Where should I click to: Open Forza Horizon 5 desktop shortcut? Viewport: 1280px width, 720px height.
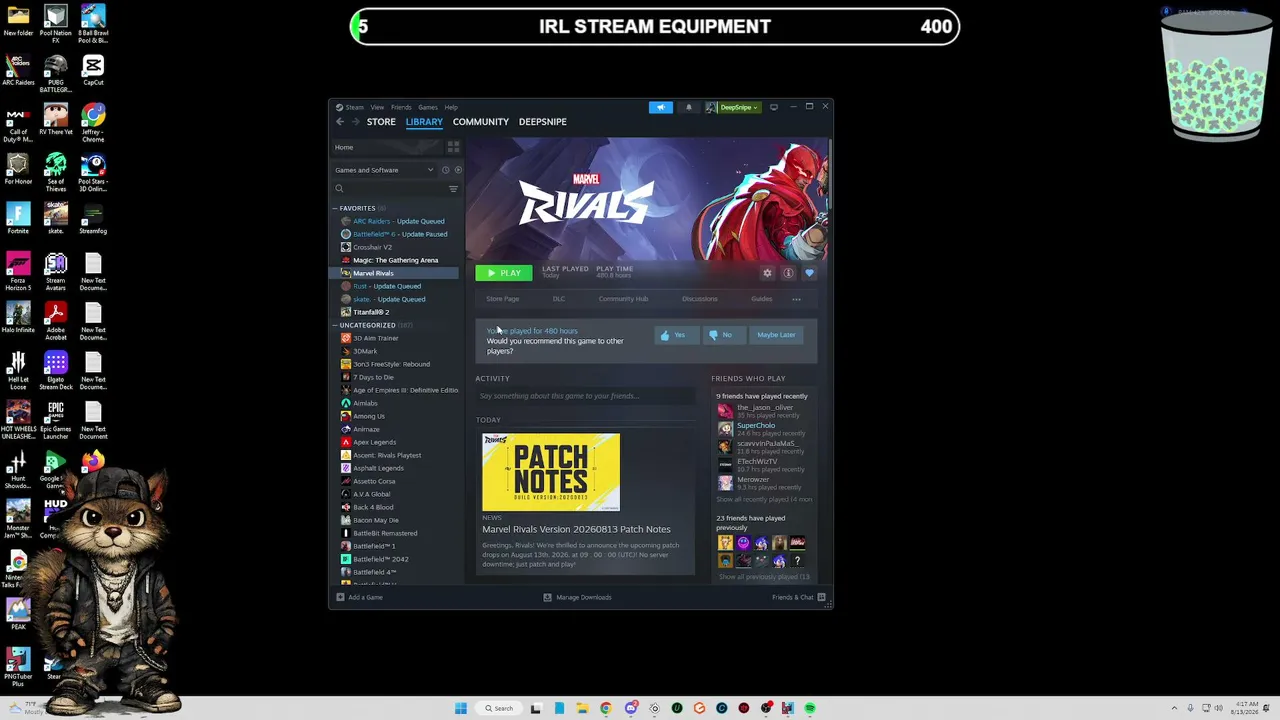[18, 270]
